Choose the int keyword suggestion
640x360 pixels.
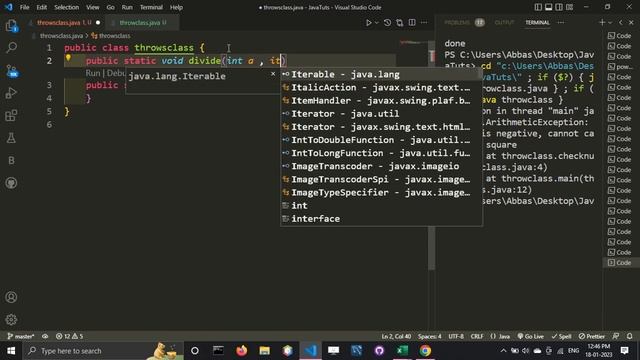point(381,205)
